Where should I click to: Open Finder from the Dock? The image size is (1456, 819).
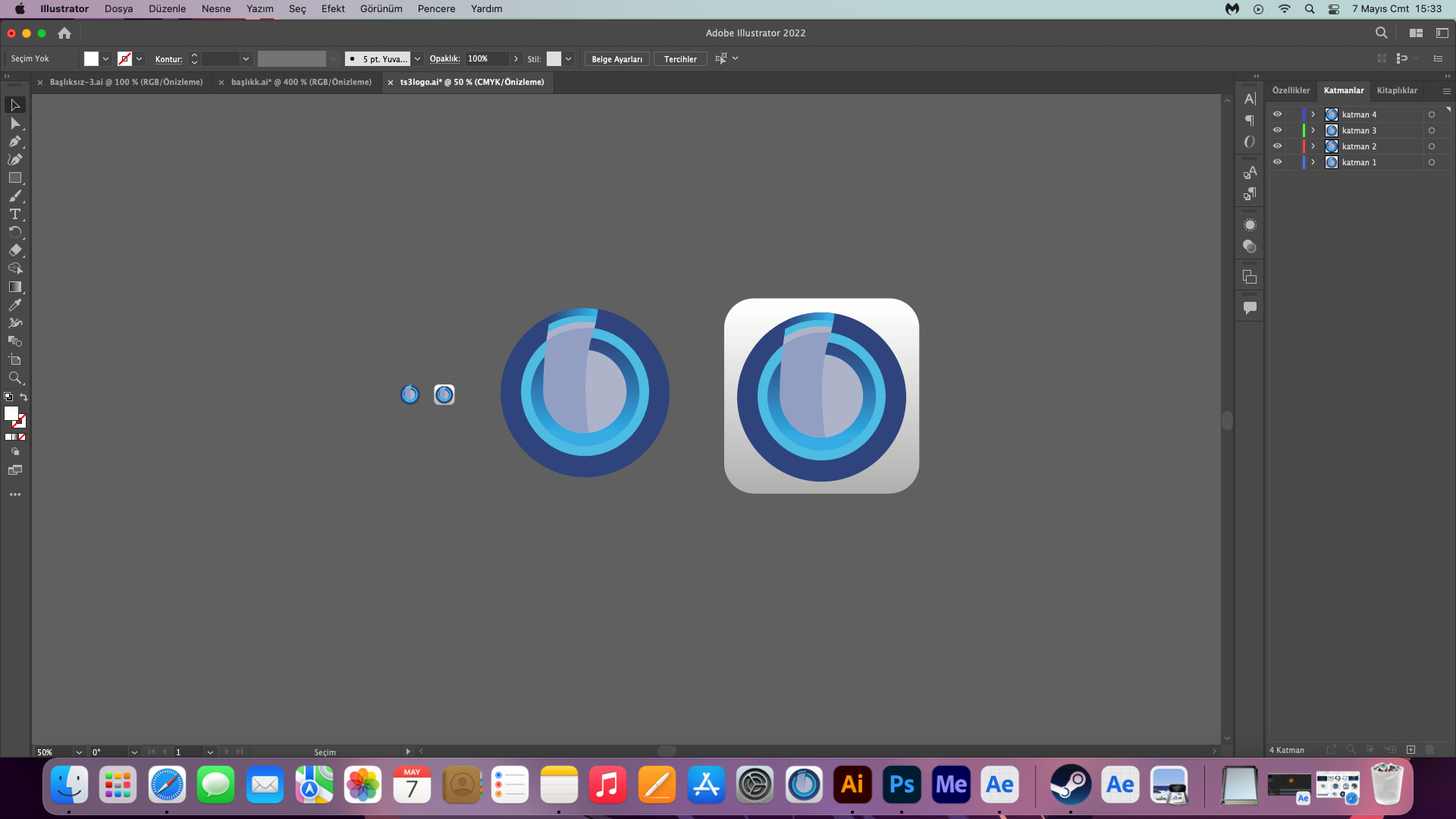point(69,784)
